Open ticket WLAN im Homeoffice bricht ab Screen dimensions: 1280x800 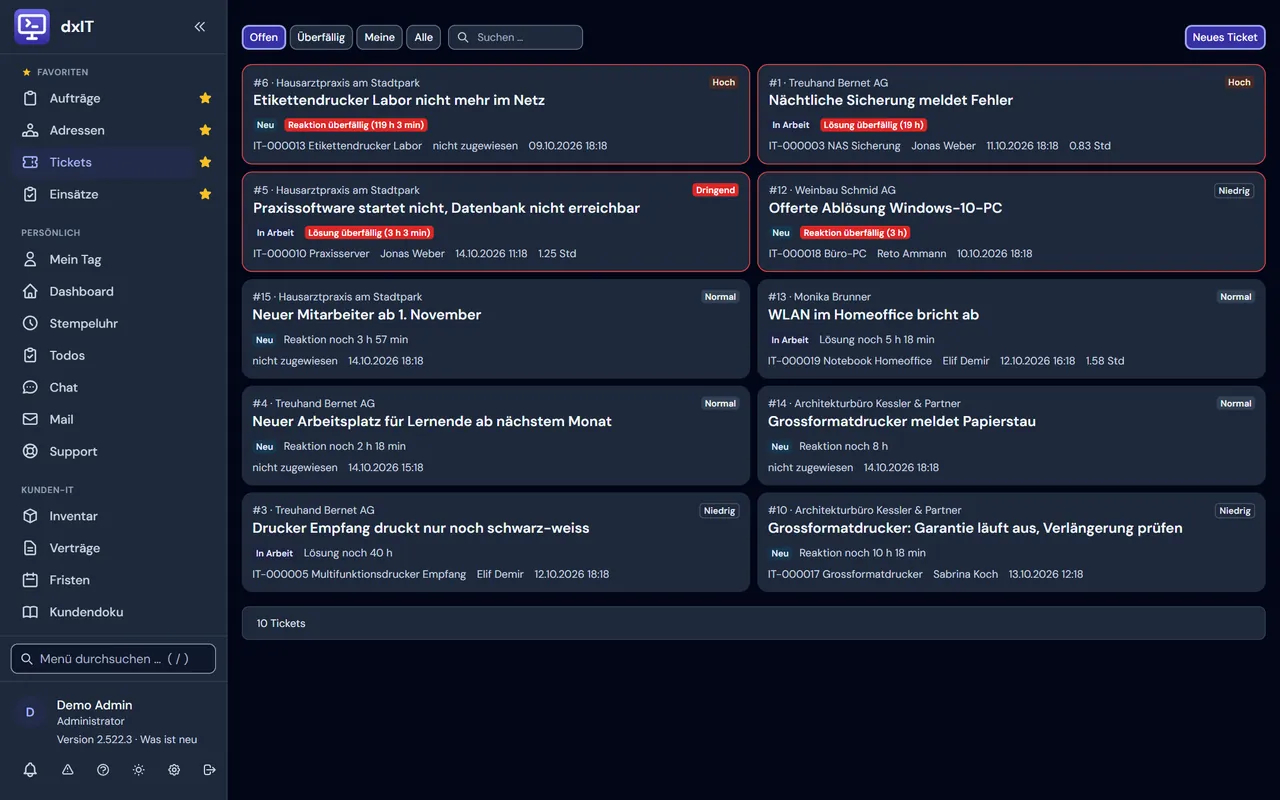coord(1011,329)
